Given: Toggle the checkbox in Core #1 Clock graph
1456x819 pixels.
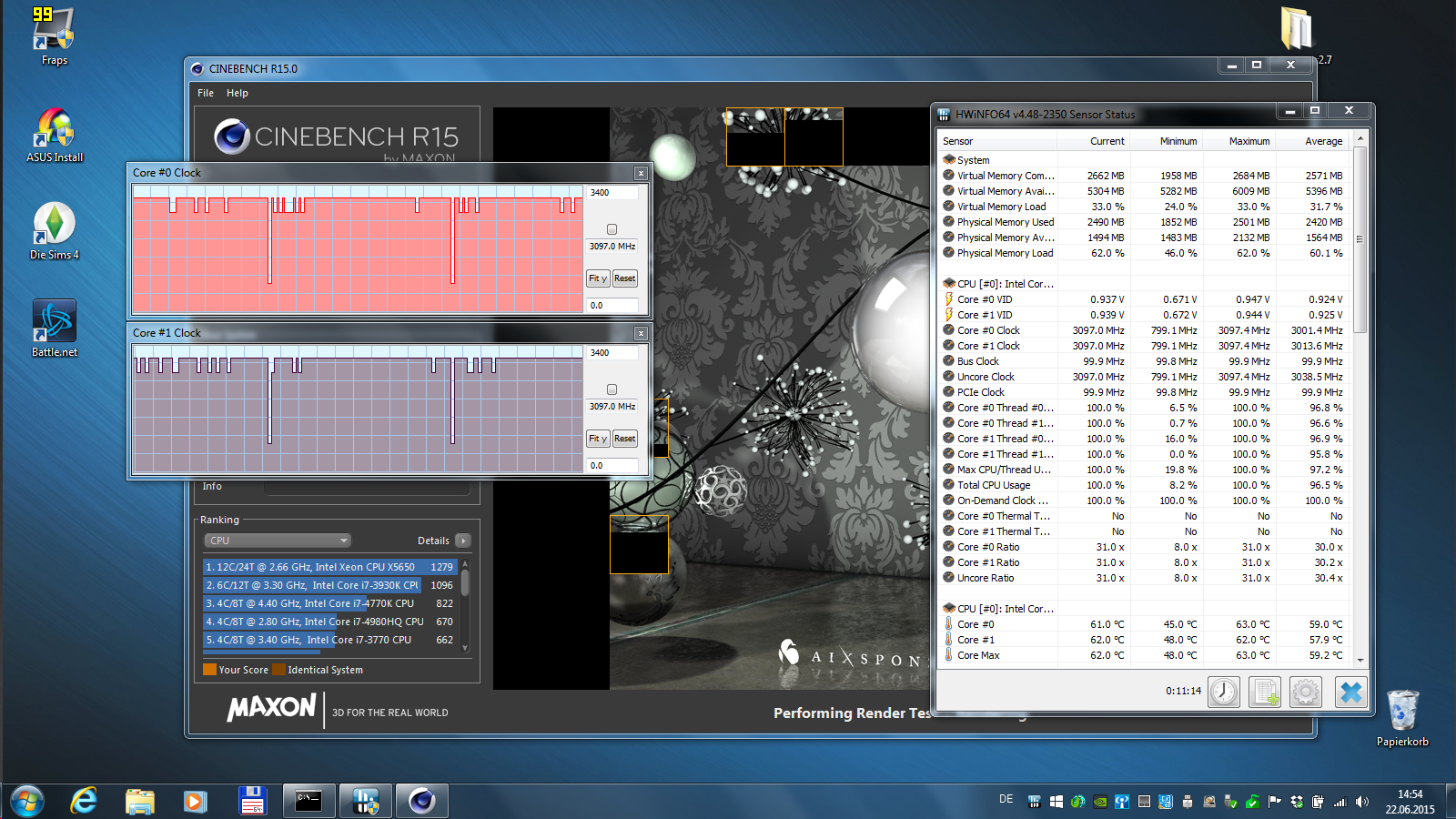Looking at the screenshot, I should (x=612, y=389).
